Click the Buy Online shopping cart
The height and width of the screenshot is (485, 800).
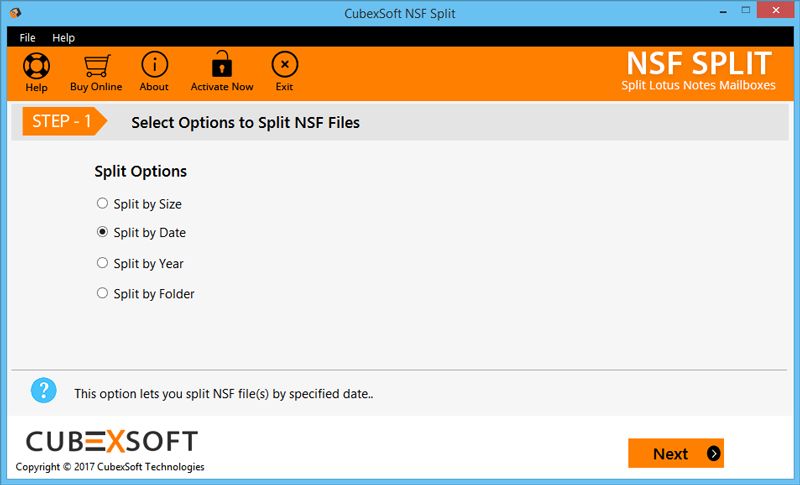96,65
